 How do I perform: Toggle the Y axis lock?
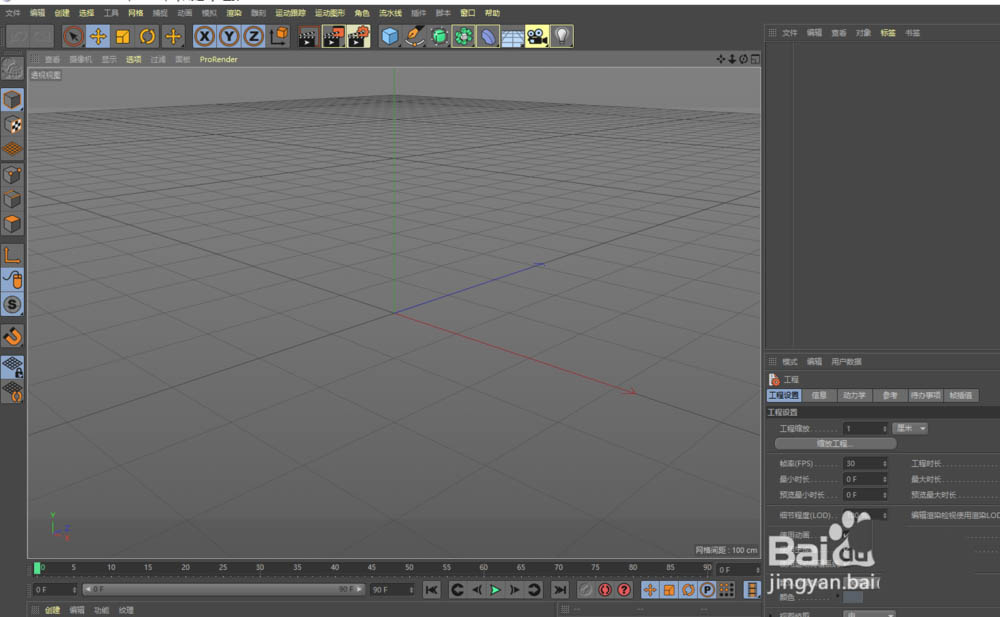(x=229, y=37)
